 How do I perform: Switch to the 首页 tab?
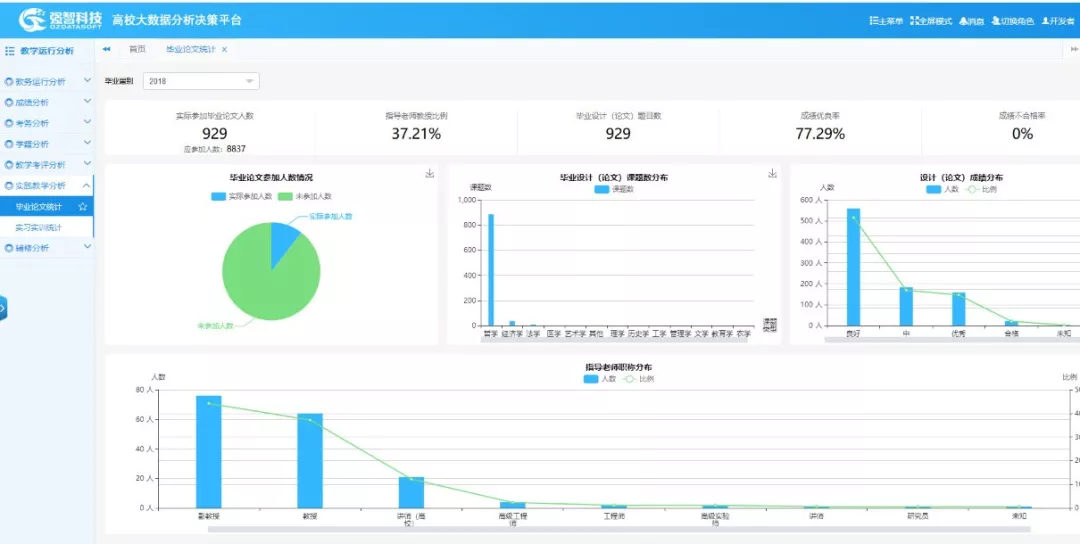(x=137, y=49)
